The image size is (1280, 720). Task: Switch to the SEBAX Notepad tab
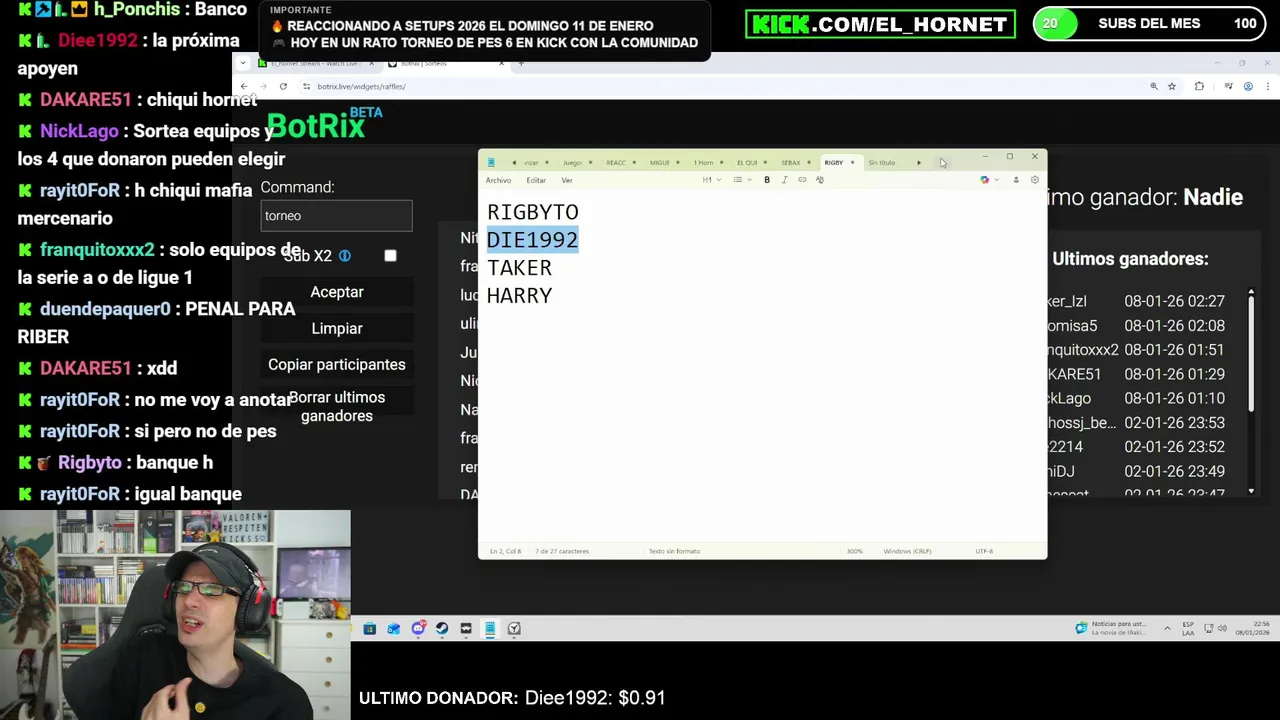point(791,162)
